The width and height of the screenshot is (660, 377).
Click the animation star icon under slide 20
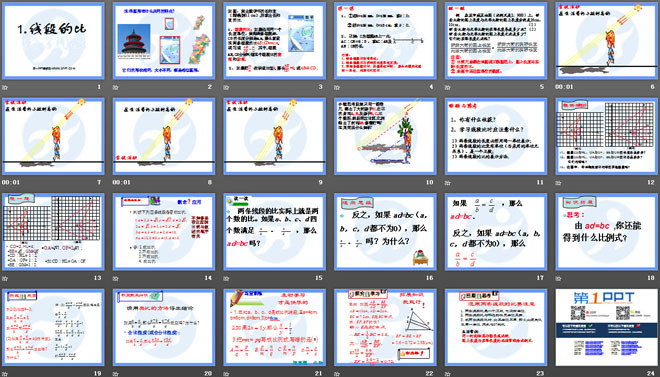click(x=115, y=373)
